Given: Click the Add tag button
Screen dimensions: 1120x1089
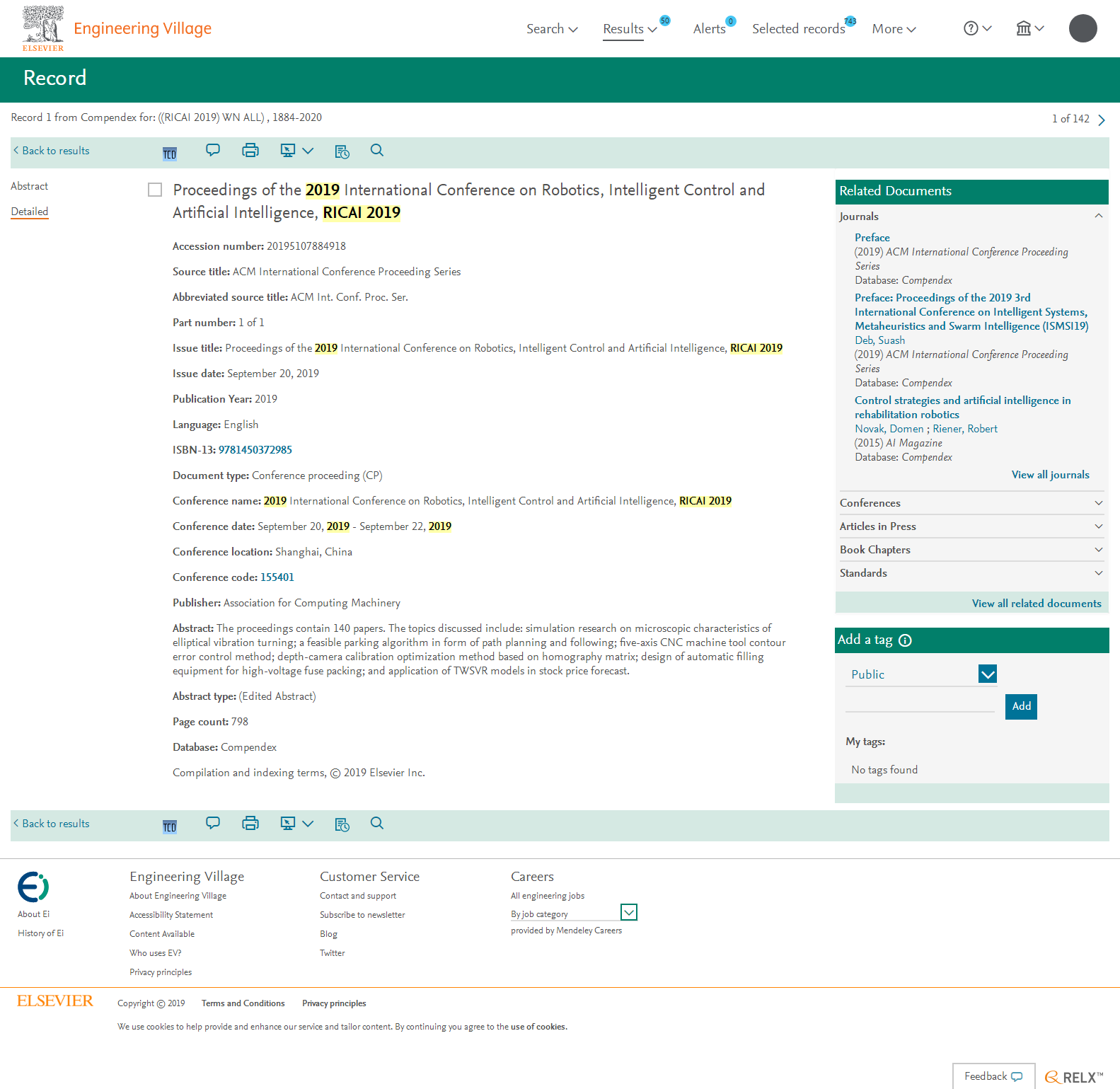Looking at the screenshot, I should tap(1021, 706).
